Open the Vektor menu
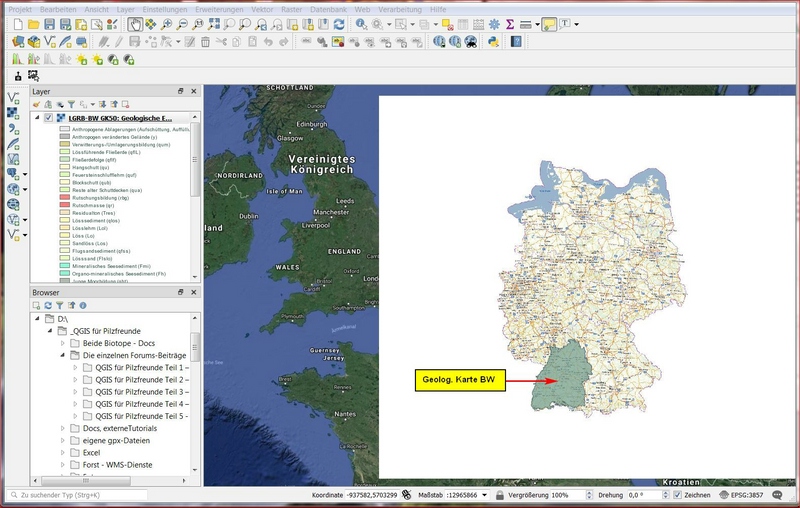Screen dimensions: 800x508 262,7
